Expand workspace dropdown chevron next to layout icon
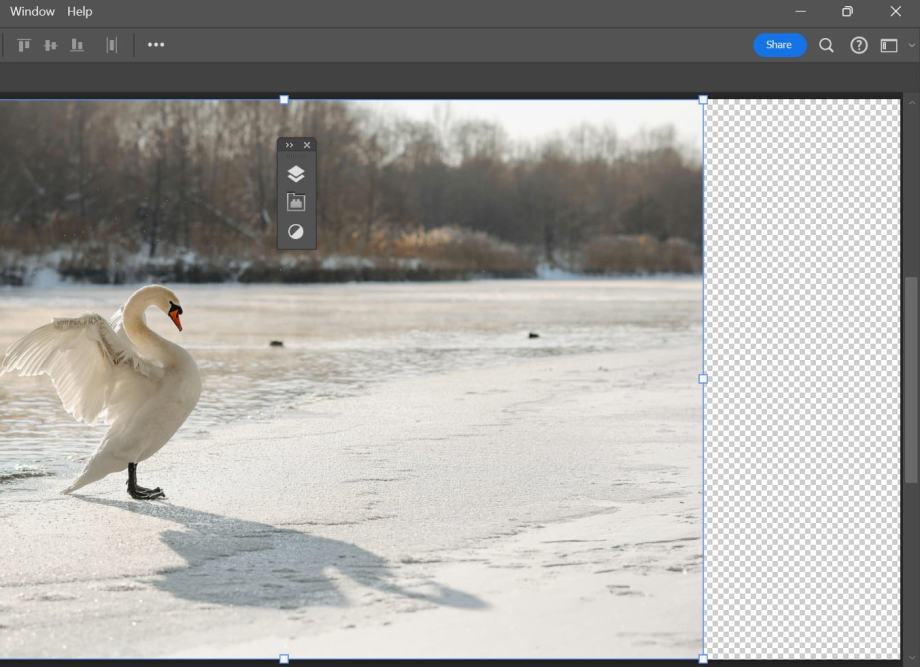This screenshot has height=667, width=920. coord(911,45)
